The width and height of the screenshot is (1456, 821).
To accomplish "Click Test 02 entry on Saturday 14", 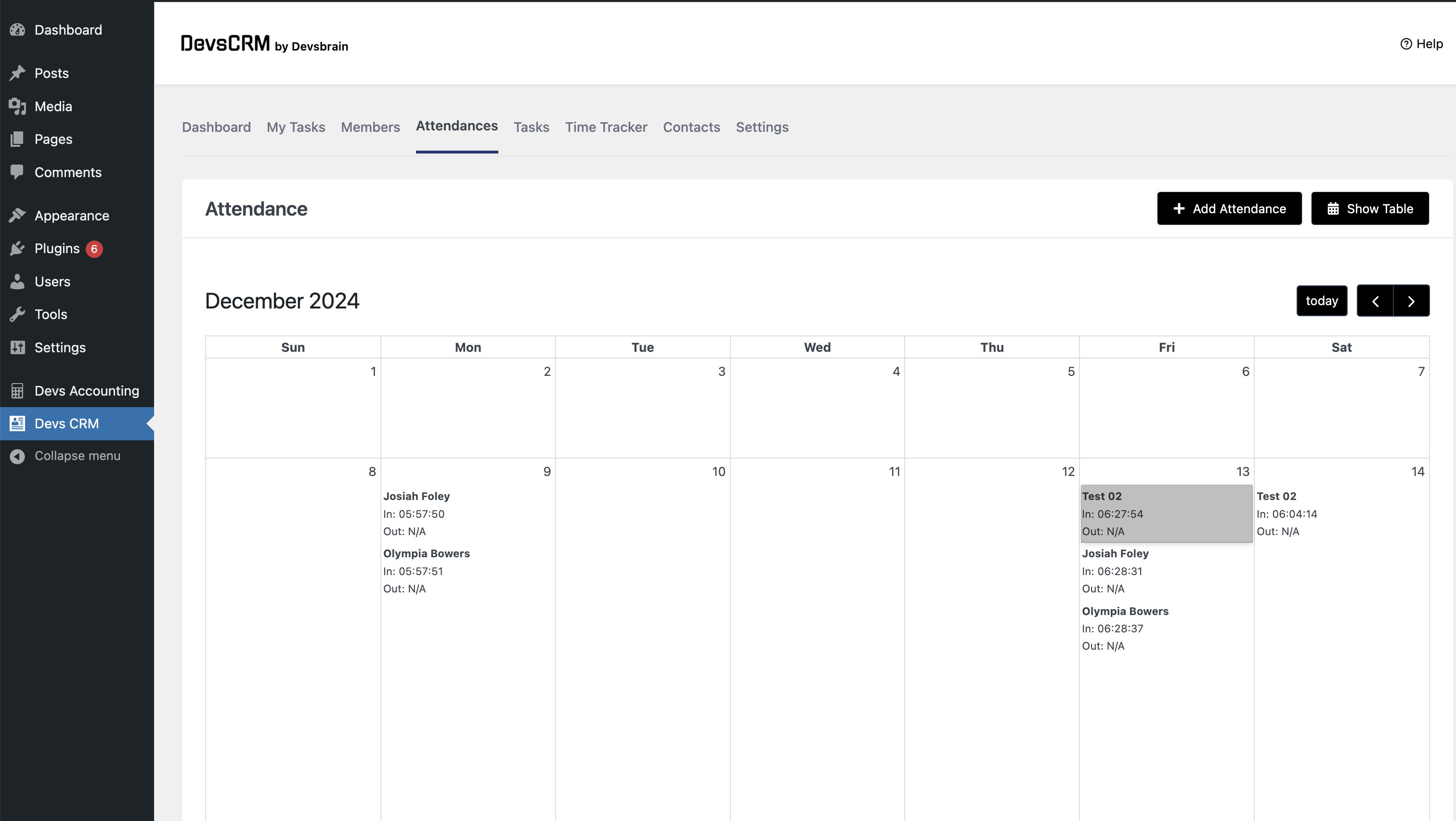I will 1341,513.
